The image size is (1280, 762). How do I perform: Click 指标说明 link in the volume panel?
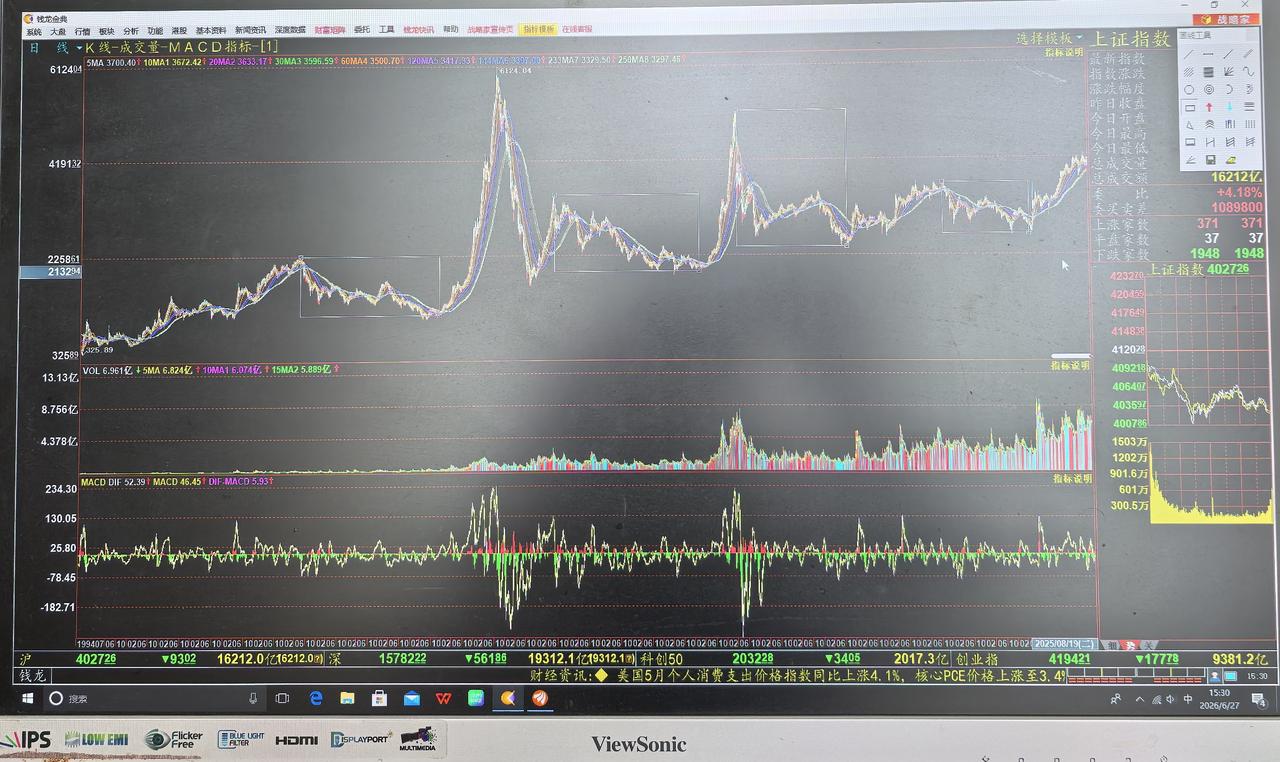click(x=1071, y=366)
